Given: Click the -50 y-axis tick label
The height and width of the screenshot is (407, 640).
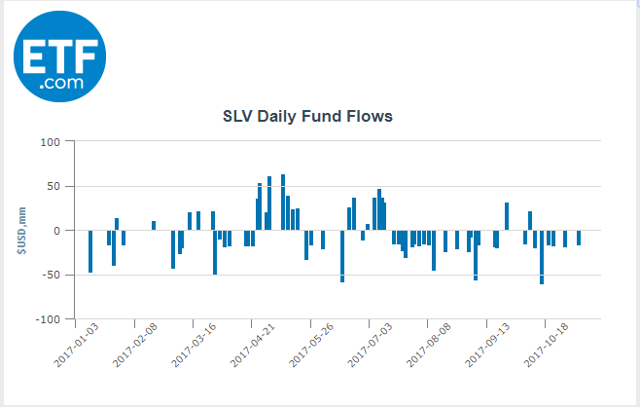Looking at the screenshot, I should point(52,275).
